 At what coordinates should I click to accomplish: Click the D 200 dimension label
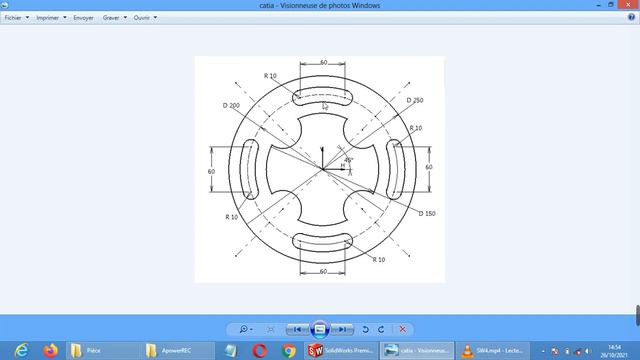point(231,105)
